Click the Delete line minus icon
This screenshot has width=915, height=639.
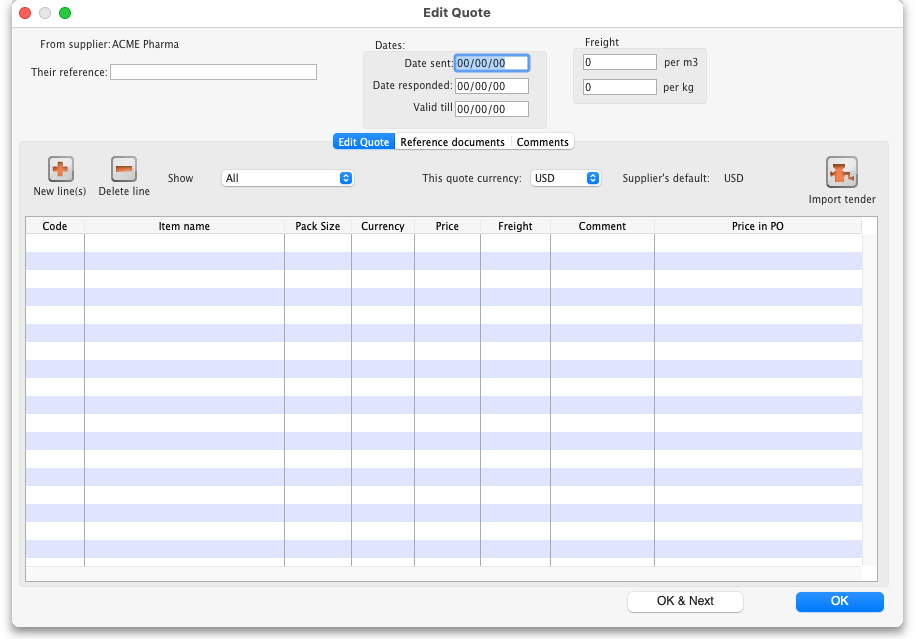point(124,170)
